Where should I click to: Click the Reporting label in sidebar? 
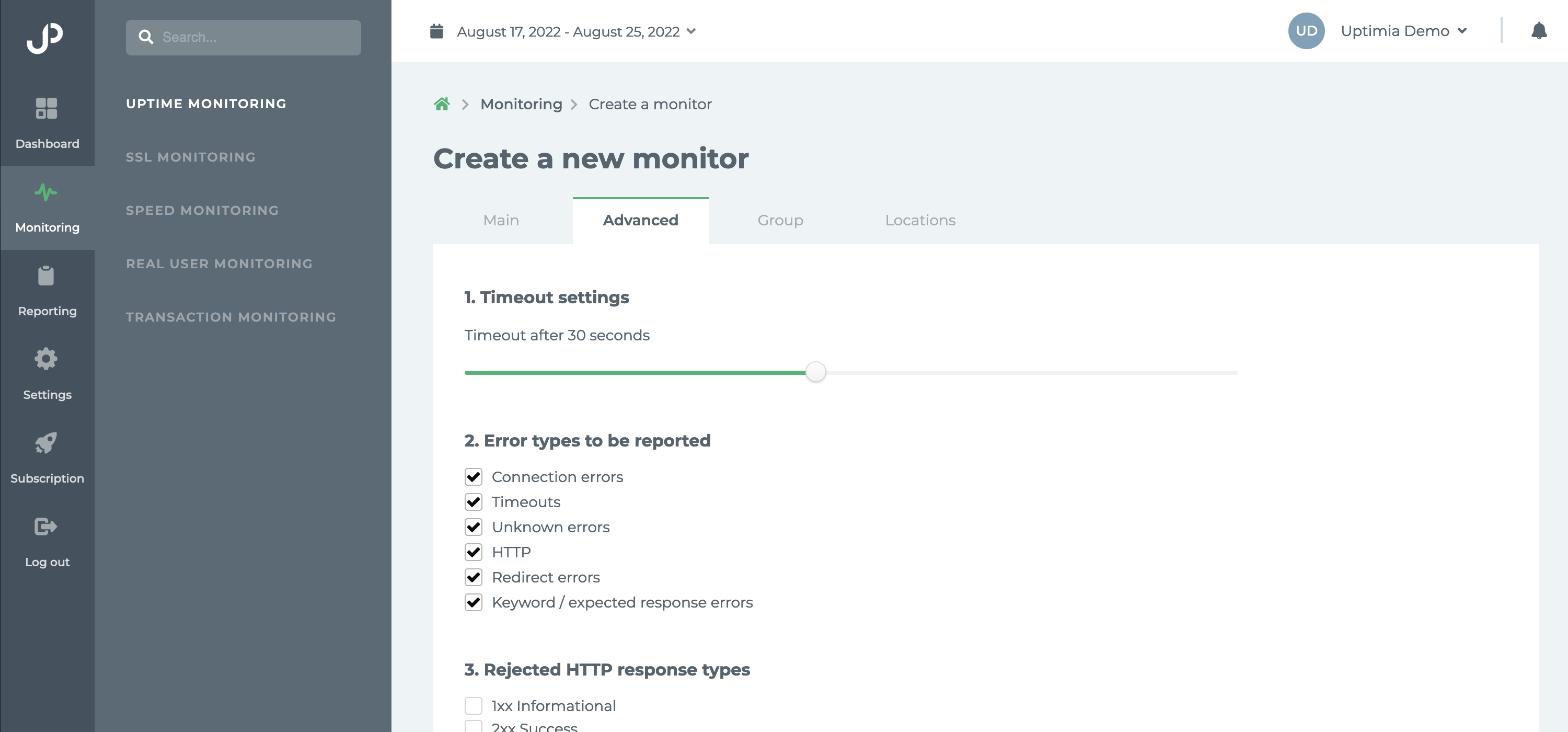coord(47,311)
